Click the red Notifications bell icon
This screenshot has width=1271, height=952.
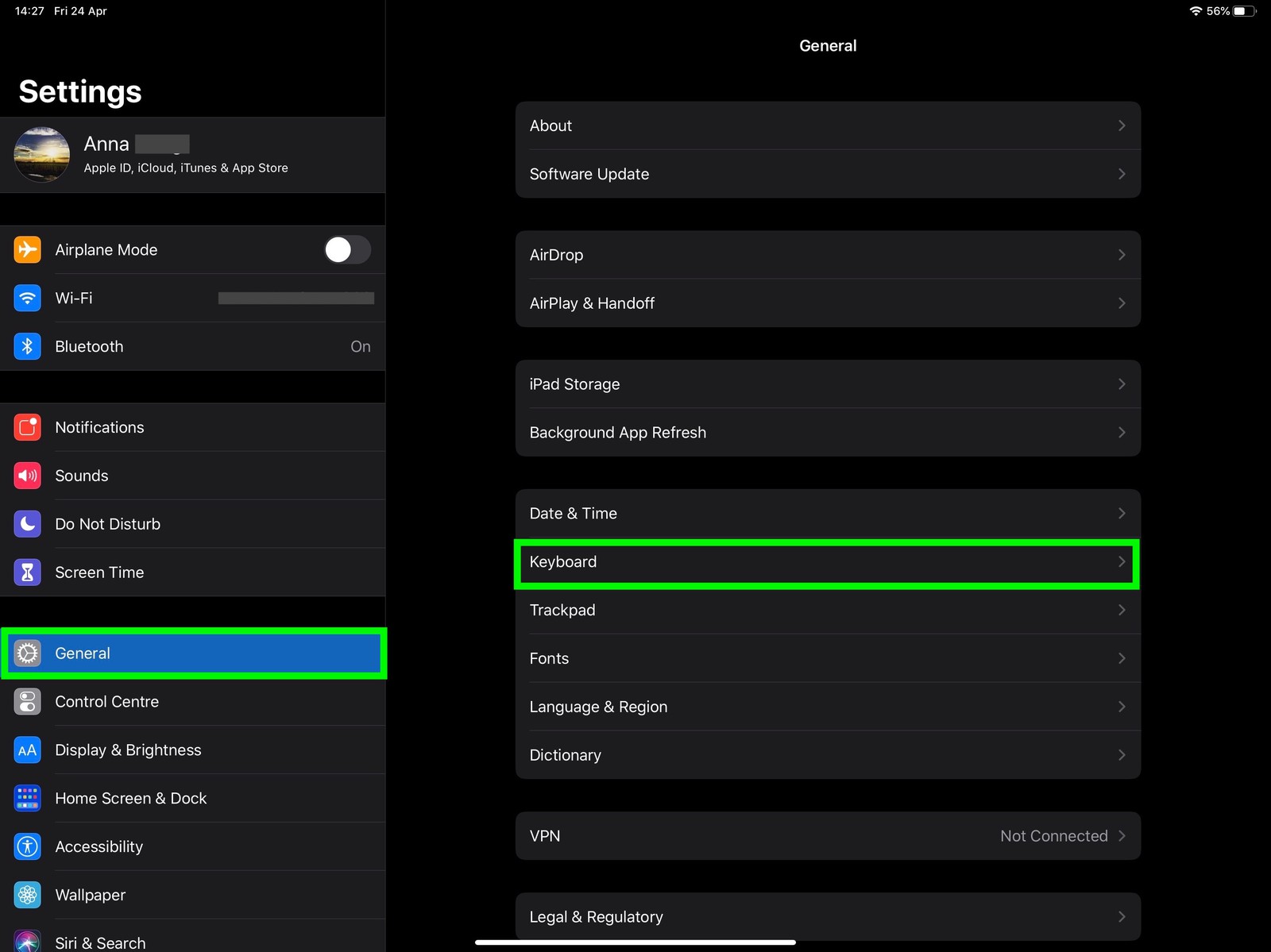27,427
